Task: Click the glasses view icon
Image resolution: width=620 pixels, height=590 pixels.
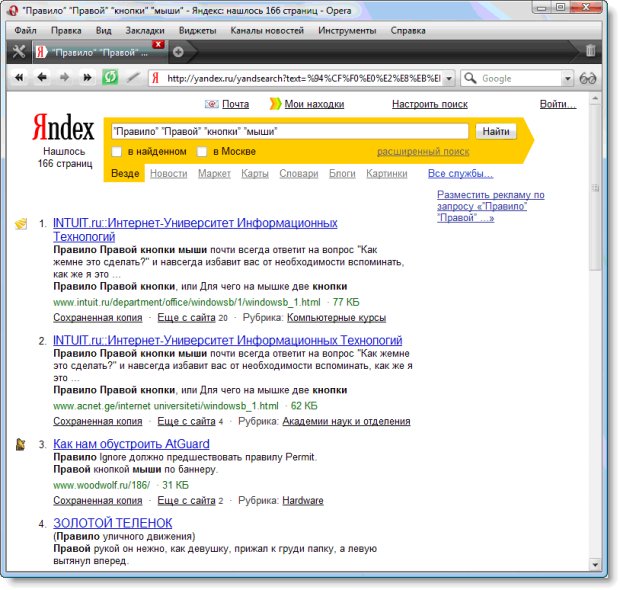Action: pyautogui.click(x=588, y=79)
